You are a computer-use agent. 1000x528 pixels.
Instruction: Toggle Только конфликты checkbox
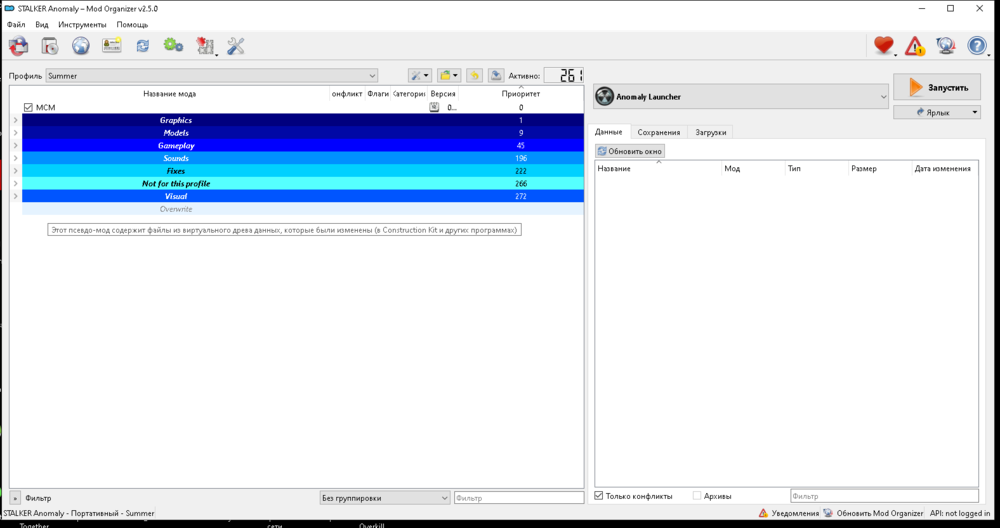[599, 495]
